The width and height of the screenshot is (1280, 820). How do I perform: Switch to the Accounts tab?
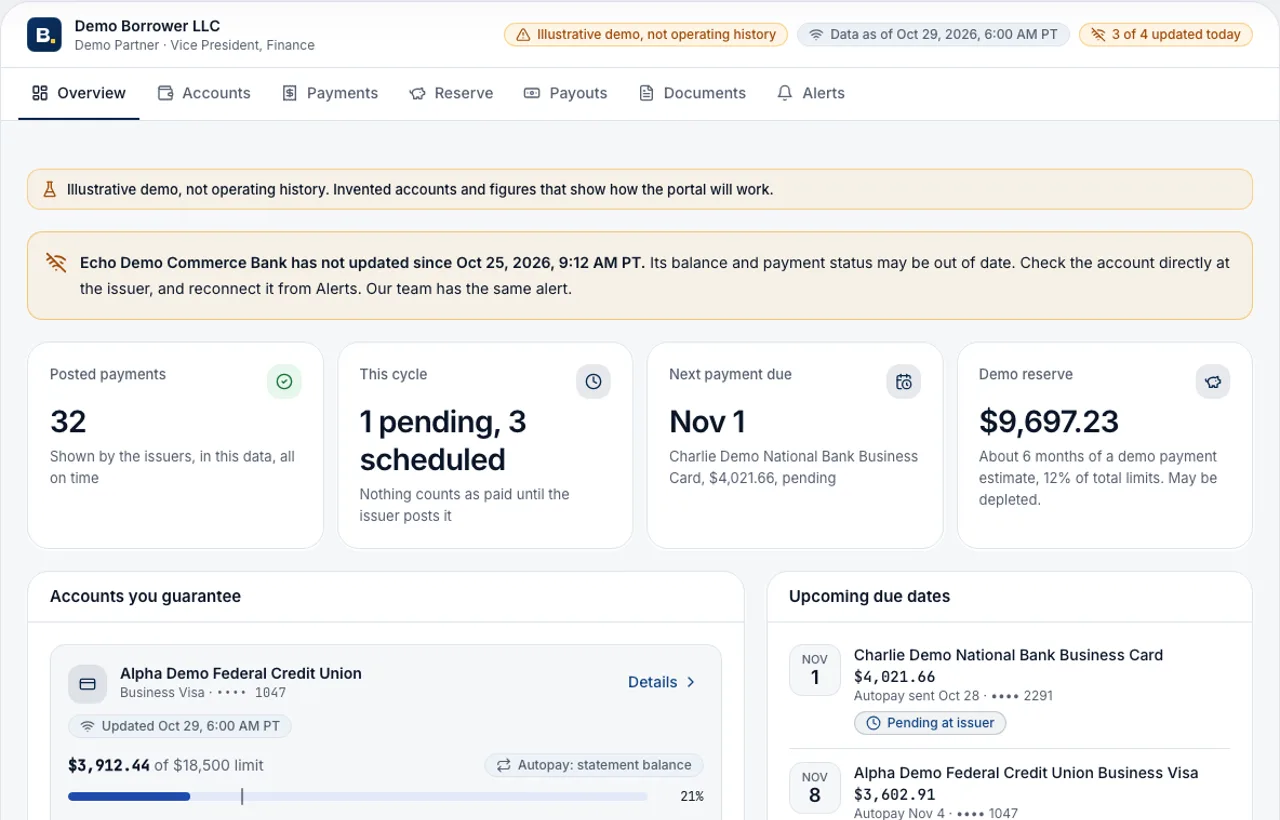204,93
